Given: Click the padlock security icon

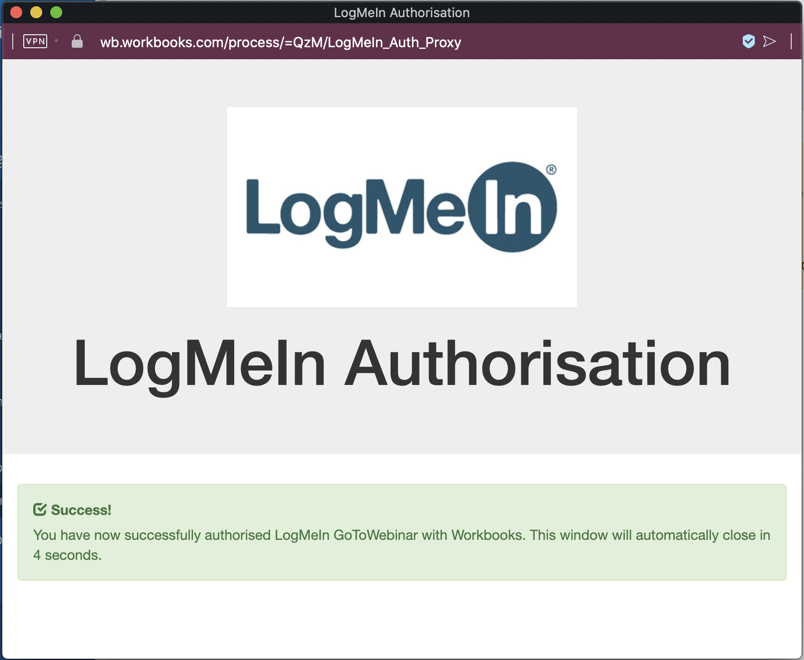Looking at the screenshot, I should (x=77, y=41).
